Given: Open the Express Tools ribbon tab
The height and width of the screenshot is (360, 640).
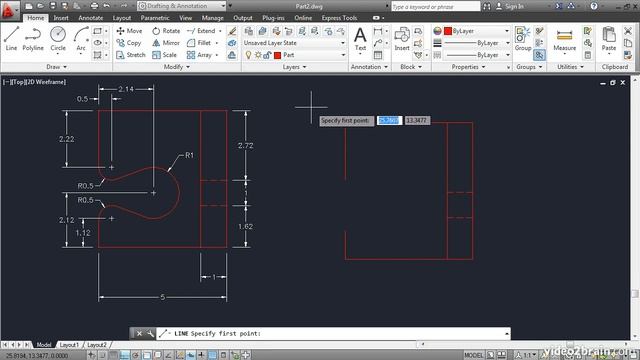Looking at the screenshot, I should point(339,18).
